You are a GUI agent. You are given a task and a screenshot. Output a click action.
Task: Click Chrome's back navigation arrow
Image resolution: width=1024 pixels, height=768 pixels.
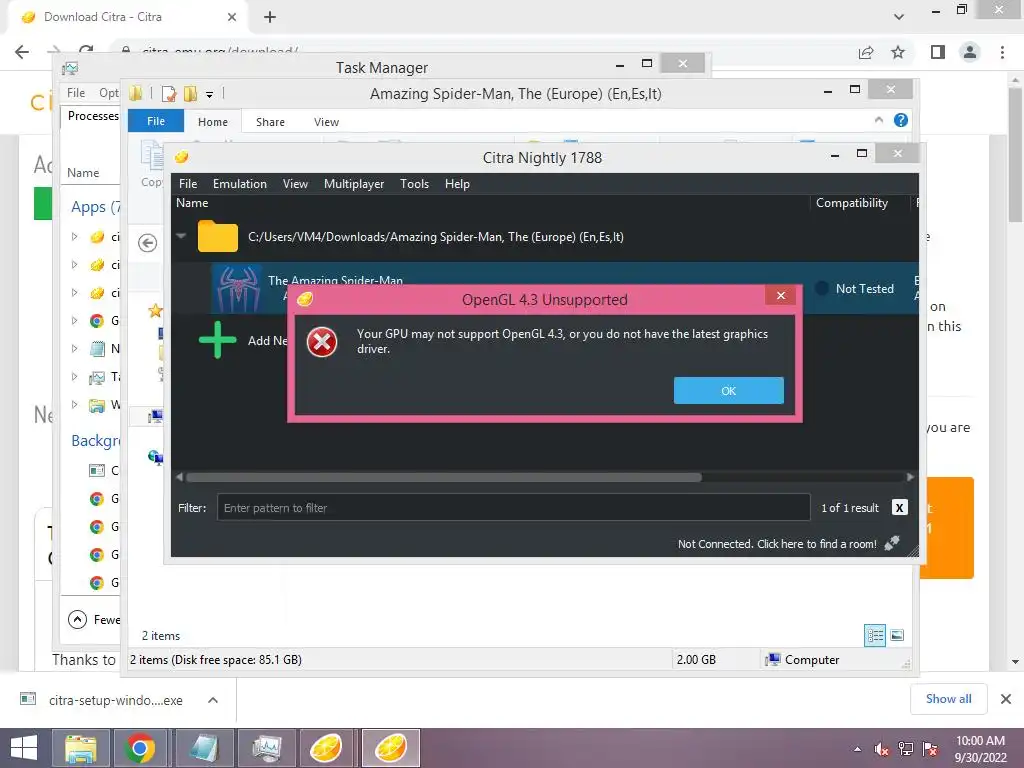coord(22,52)
